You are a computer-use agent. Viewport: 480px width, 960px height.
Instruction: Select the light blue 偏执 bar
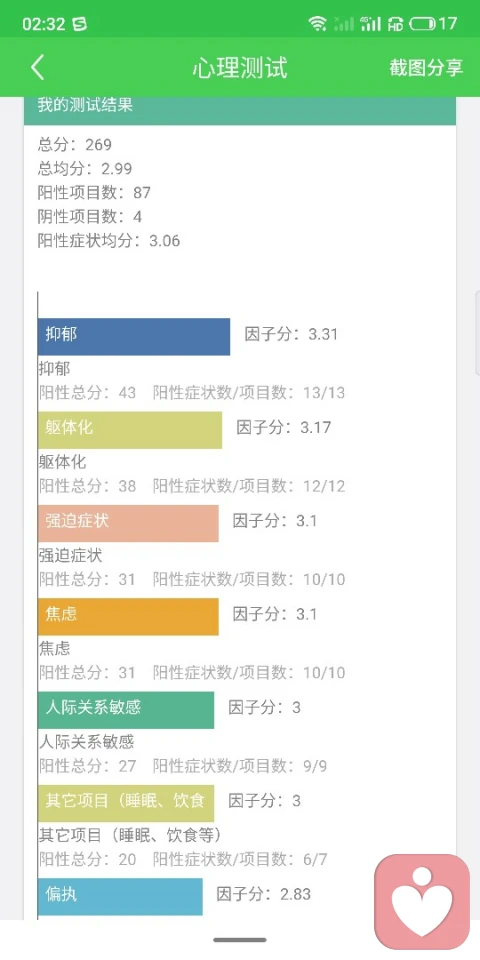pos(120,896)
